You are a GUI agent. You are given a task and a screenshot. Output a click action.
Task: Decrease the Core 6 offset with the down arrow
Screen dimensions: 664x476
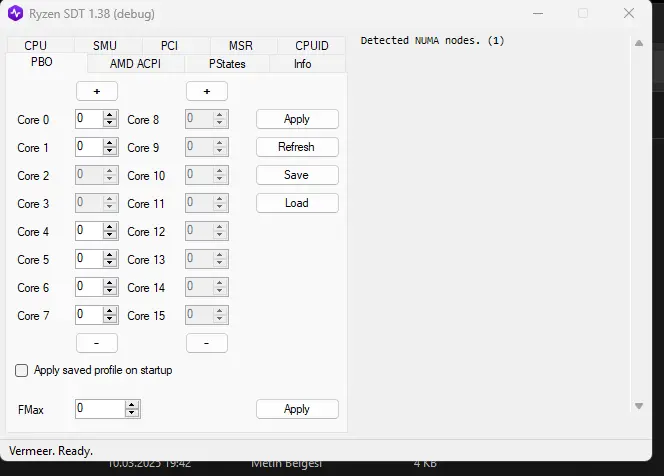(110, 291)
